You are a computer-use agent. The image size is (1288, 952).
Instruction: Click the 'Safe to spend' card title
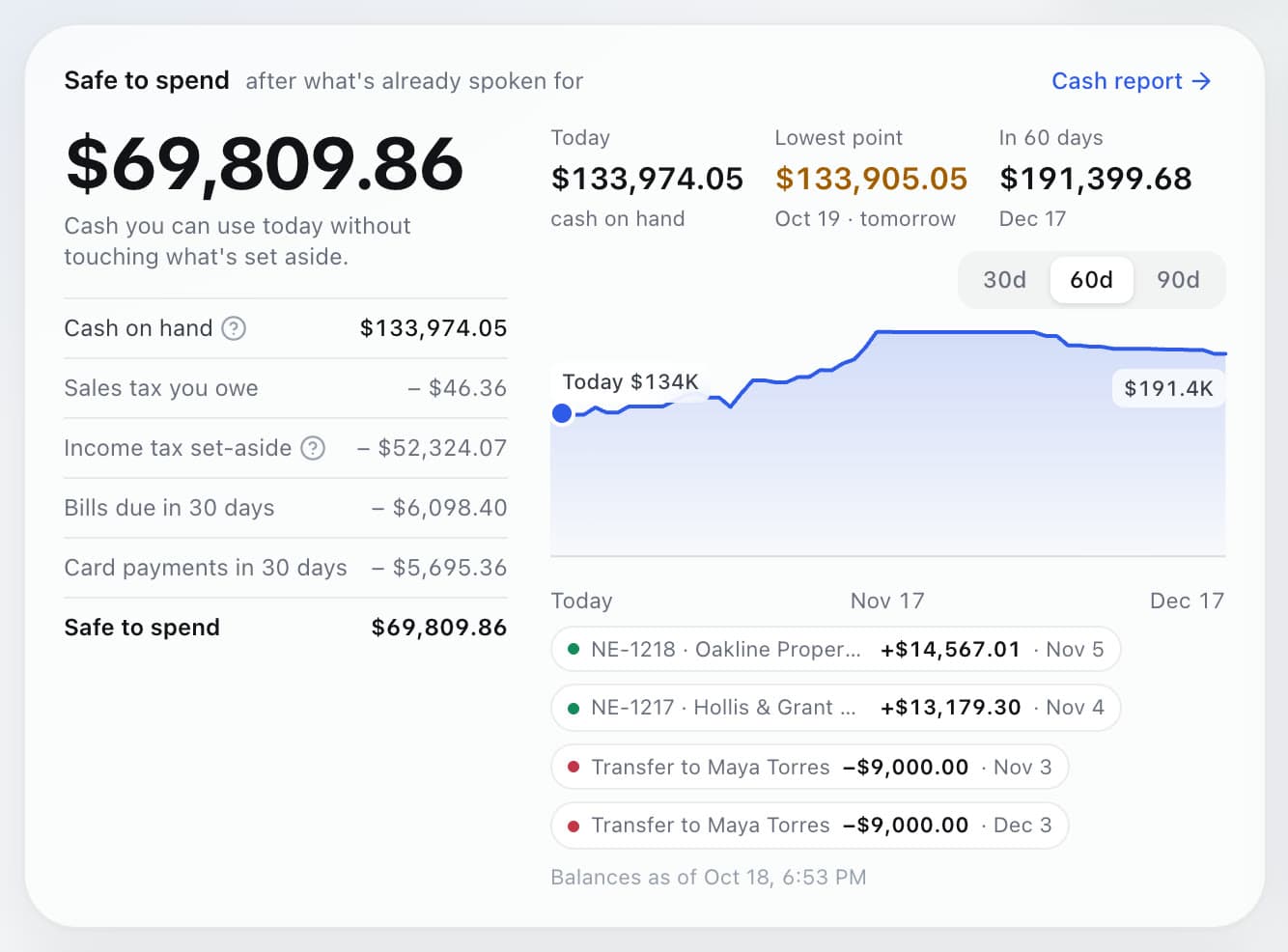147,80
